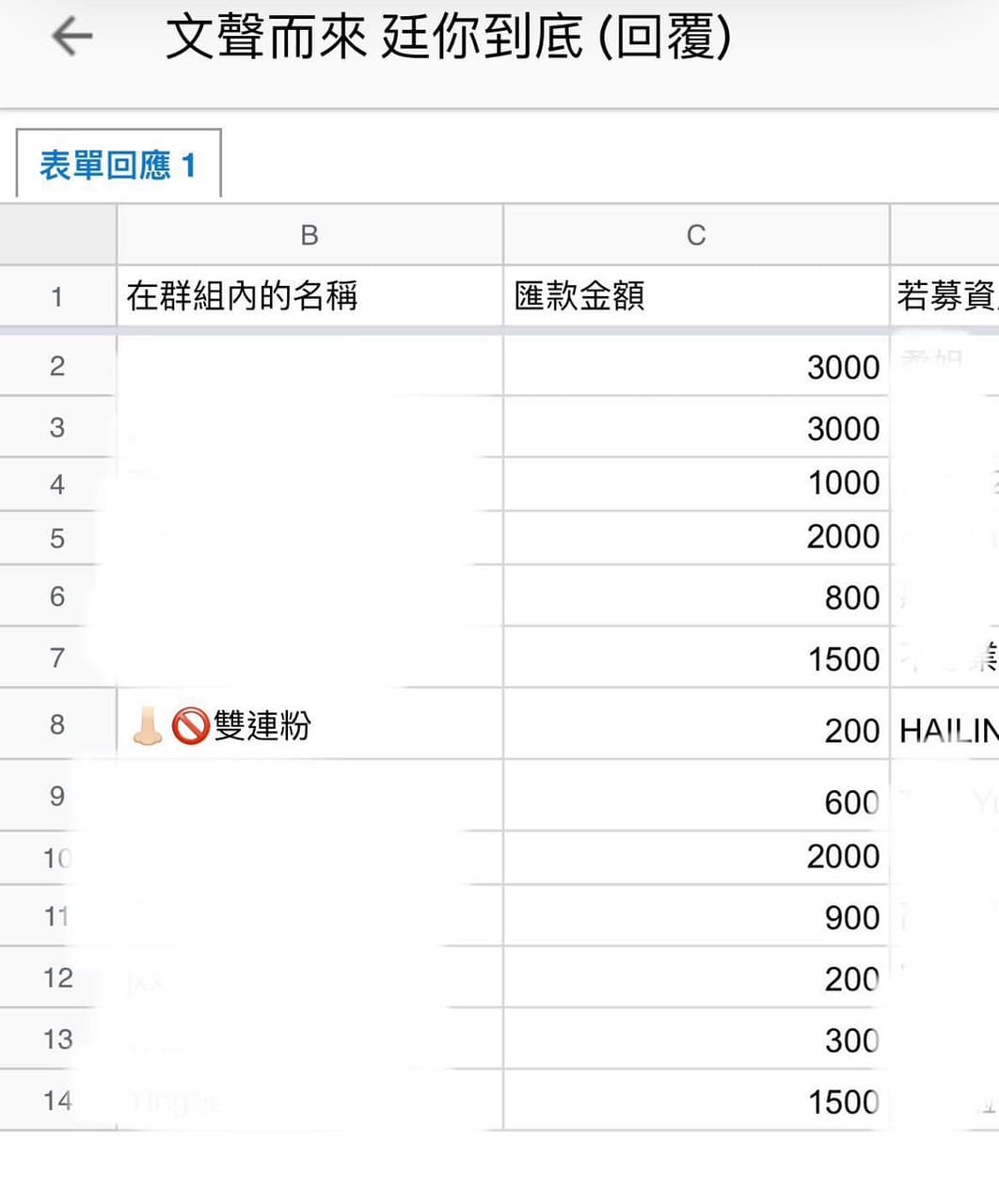The height and width of the screenshot is (1204, 999).
Task: Select row 12 header
Action: pos(57,977)
